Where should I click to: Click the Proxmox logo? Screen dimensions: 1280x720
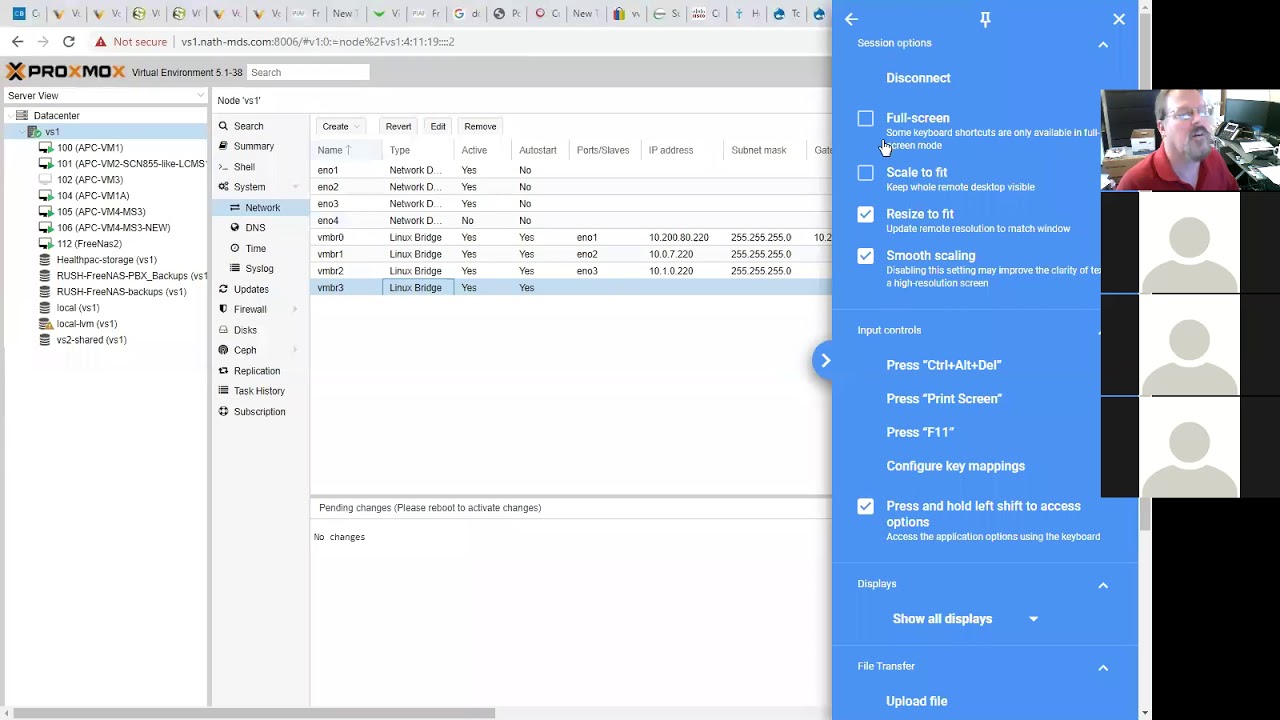(66, 72)
